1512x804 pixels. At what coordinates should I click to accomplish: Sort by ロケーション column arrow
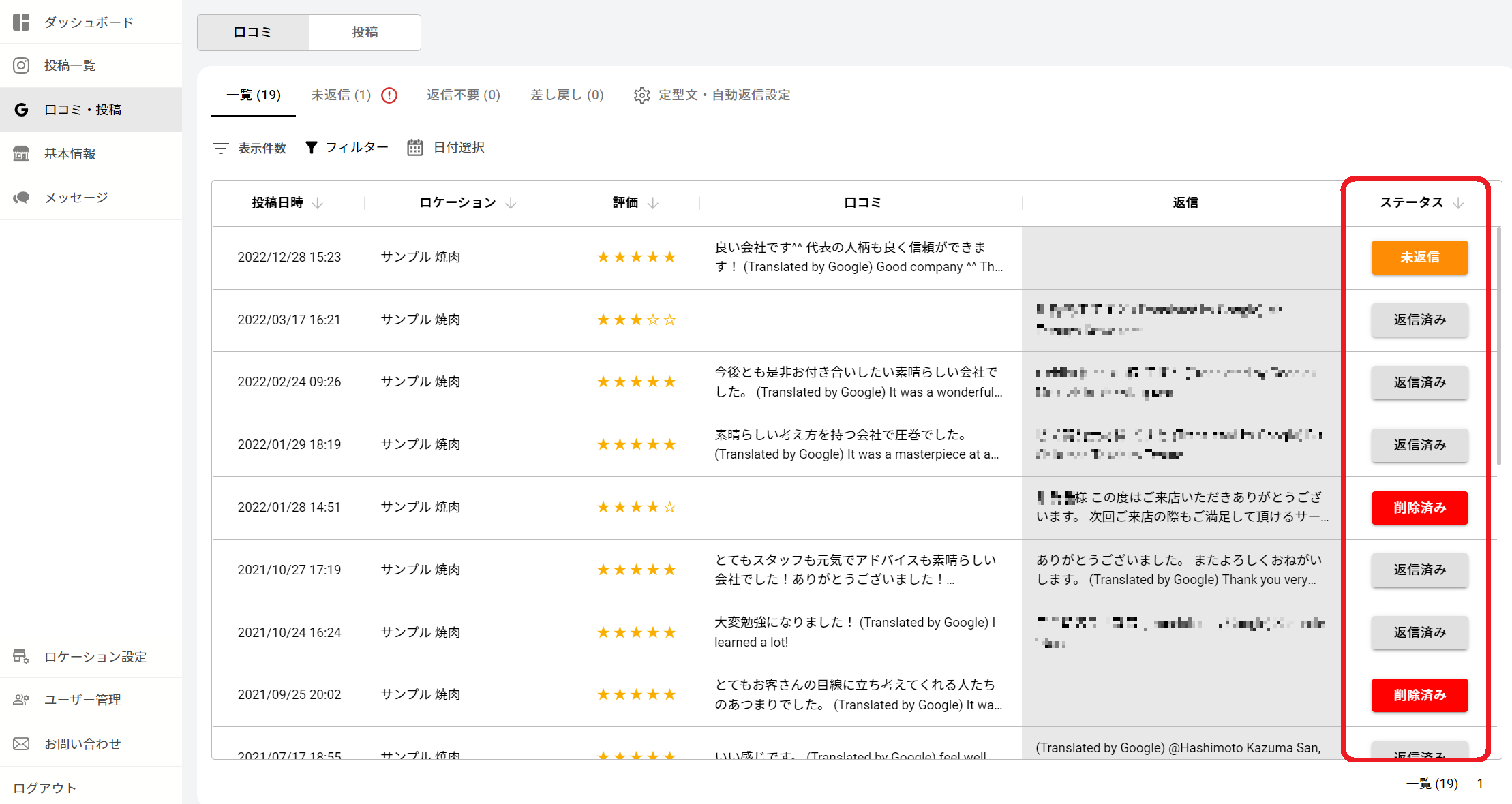(511, 203)
